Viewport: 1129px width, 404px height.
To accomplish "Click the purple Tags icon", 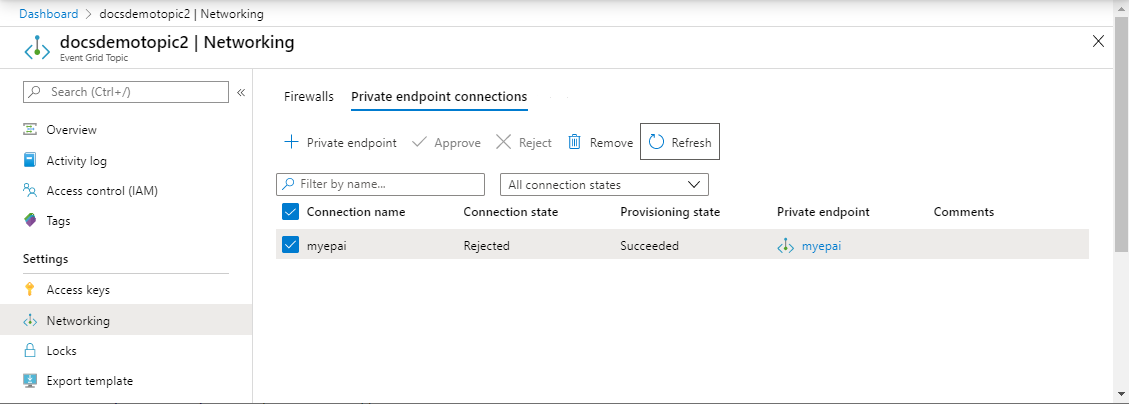I will point(30,221).
